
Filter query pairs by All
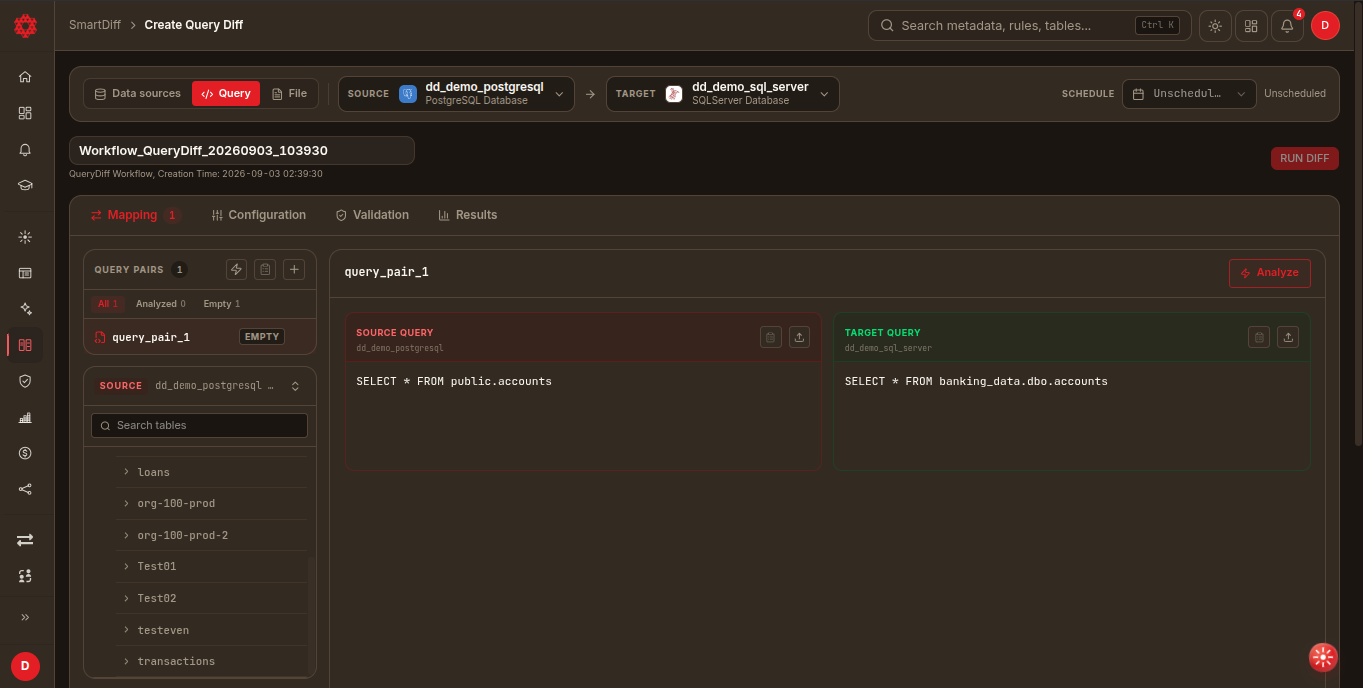pyautogui.click(x=108, y=304)
